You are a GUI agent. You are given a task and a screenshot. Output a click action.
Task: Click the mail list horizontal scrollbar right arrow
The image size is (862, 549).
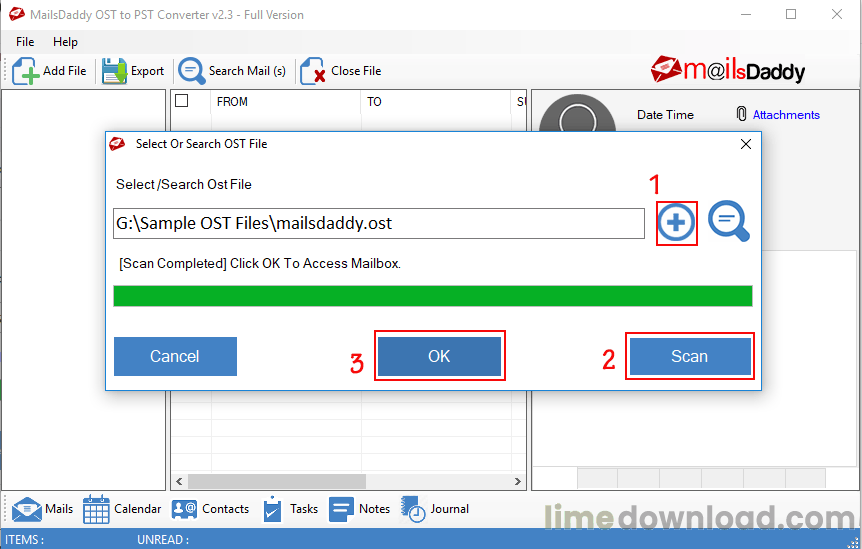tap(517, 481)
